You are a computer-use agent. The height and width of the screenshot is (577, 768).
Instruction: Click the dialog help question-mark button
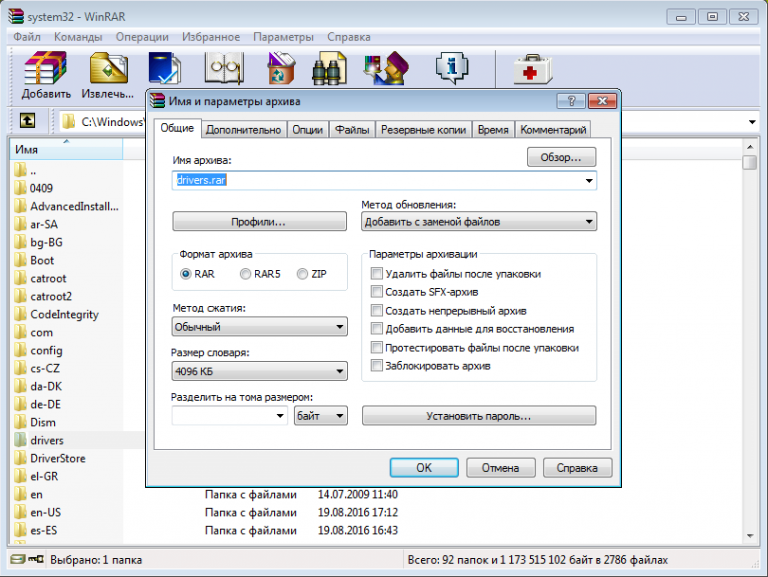[571, 101]
